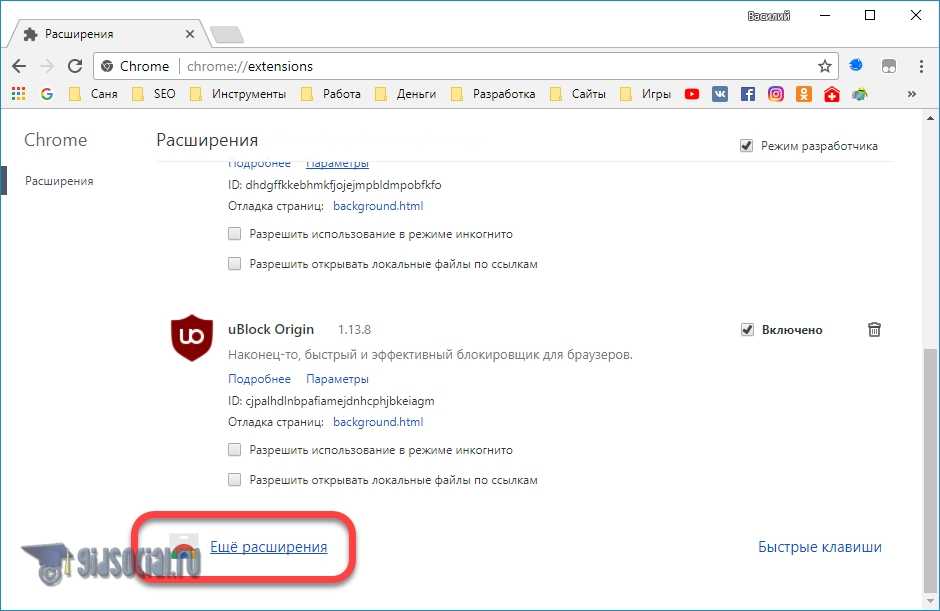Viewport: 940px width, 611px height.
Task: Click the browser back arrow
Action: (x=19, y=66)
